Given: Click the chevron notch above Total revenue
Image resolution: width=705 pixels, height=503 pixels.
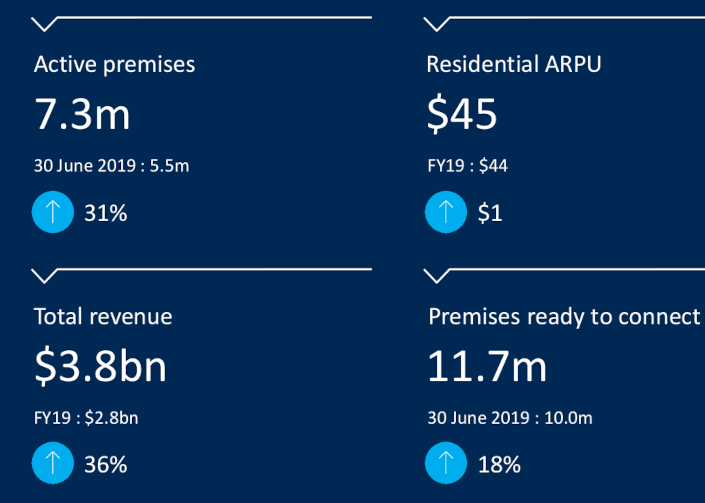Looking at the screenshot, I should coord(45,275).
